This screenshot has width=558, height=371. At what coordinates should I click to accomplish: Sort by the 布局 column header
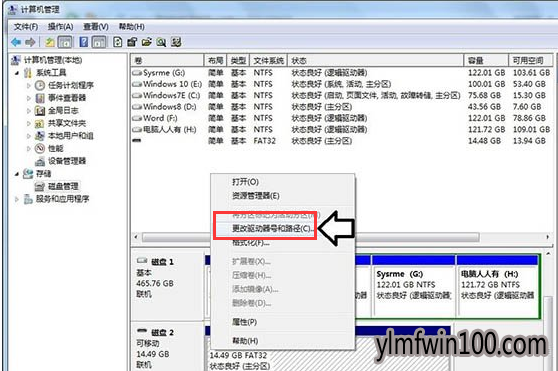pyautogui.click(x=215, y=60)
